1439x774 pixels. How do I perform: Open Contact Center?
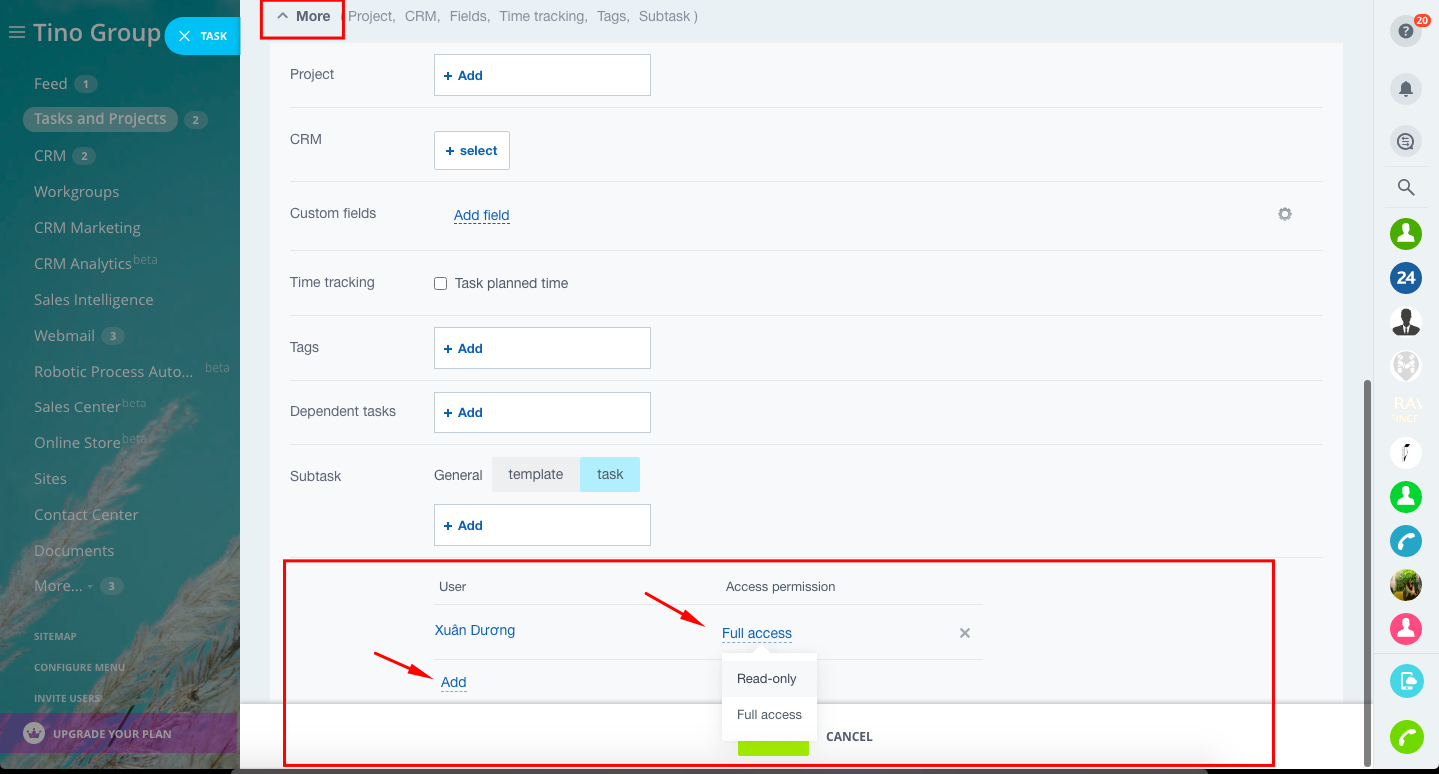86,515
